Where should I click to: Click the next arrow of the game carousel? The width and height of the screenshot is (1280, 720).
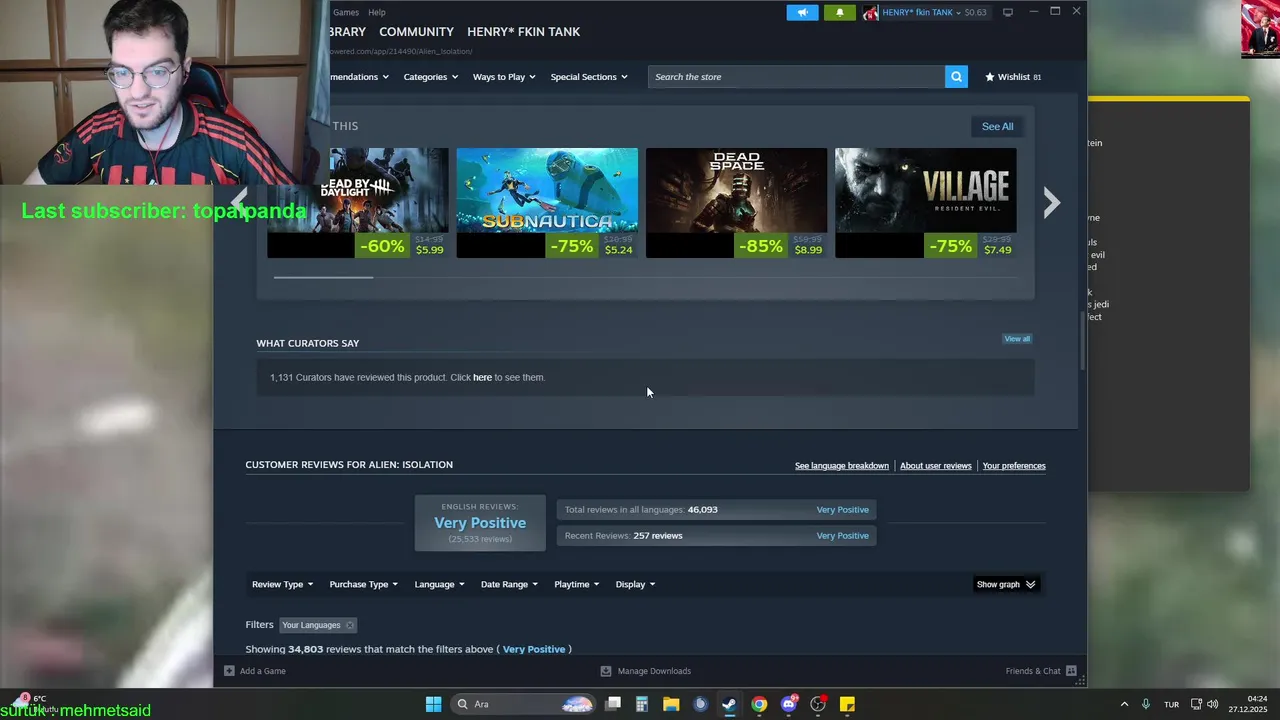pyautogui.click(x=1051, y=203)
